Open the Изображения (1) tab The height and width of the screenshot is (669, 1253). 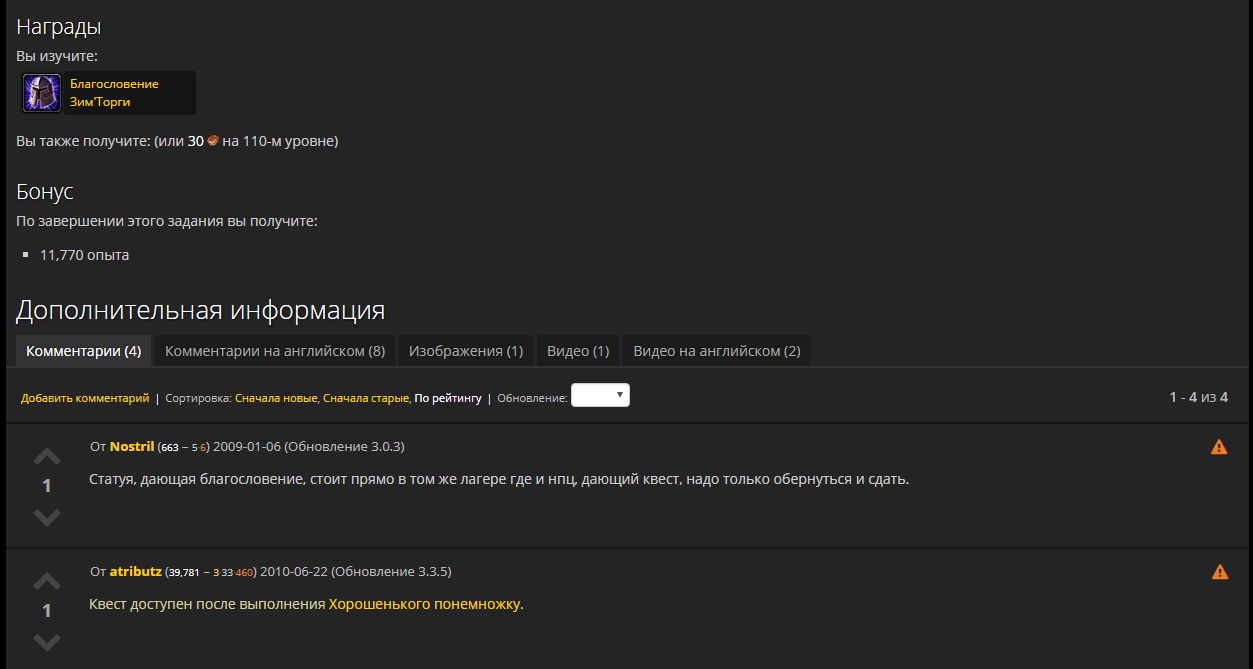pyautogui.click(x=466, y=351)
